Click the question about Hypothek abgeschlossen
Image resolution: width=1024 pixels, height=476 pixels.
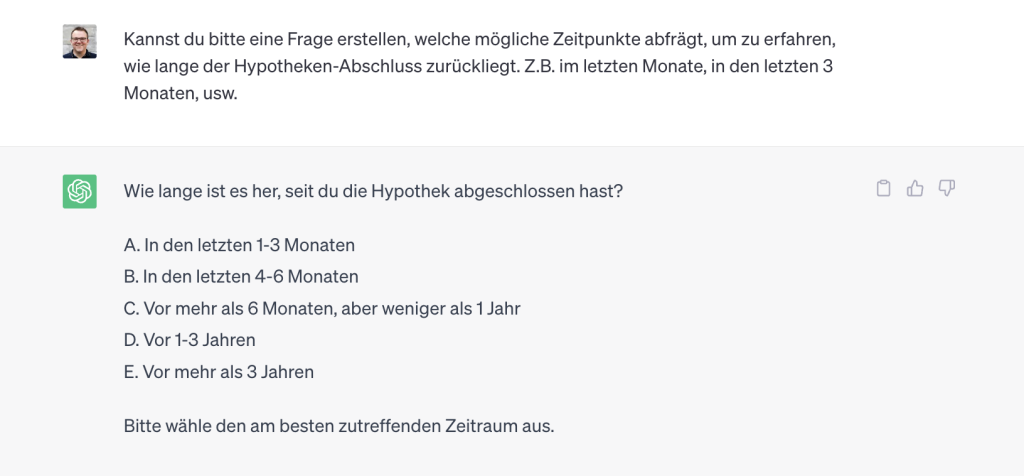coord(374,192)
